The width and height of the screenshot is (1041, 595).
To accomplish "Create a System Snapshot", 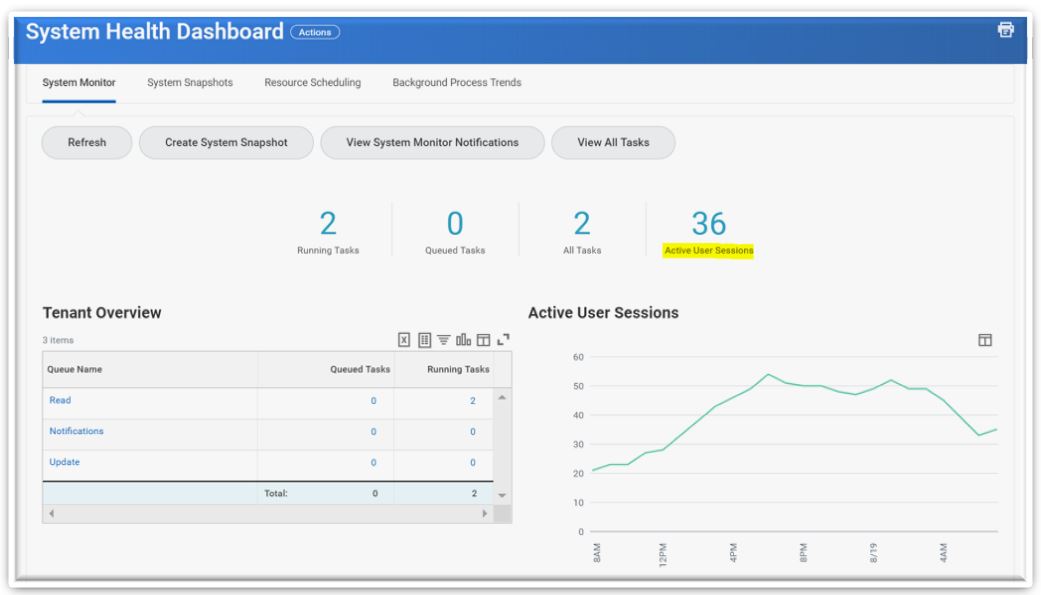I will [228, 142].
